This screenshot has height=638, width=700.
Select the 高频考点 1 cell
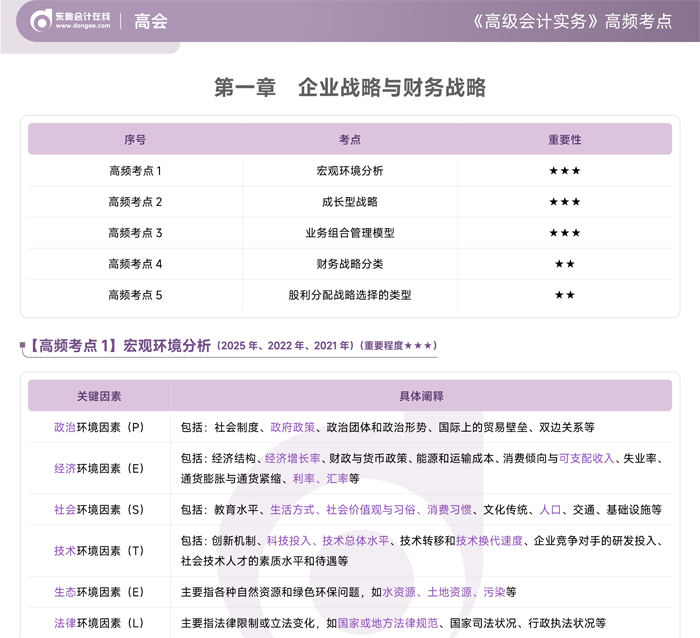pos(135,171)
